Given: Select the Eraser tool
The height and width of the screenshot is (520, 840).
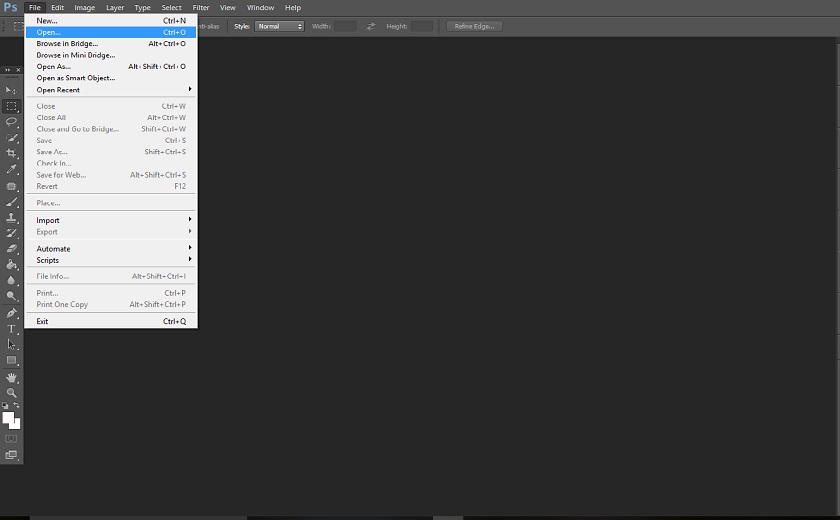Looking at the screenshot, I should click(x=11, y=248).
